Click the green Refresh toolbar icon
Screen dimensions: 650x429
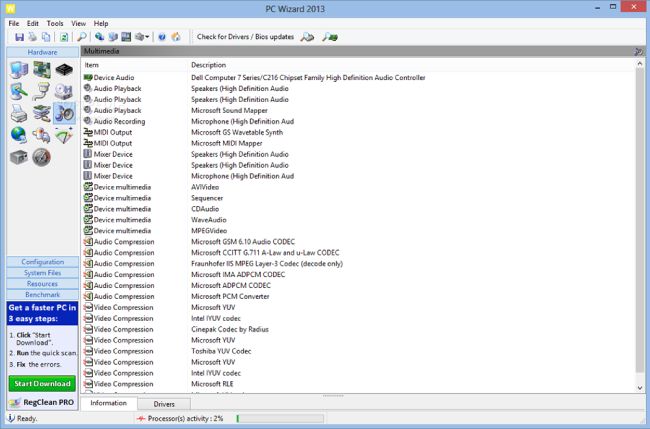64,37
